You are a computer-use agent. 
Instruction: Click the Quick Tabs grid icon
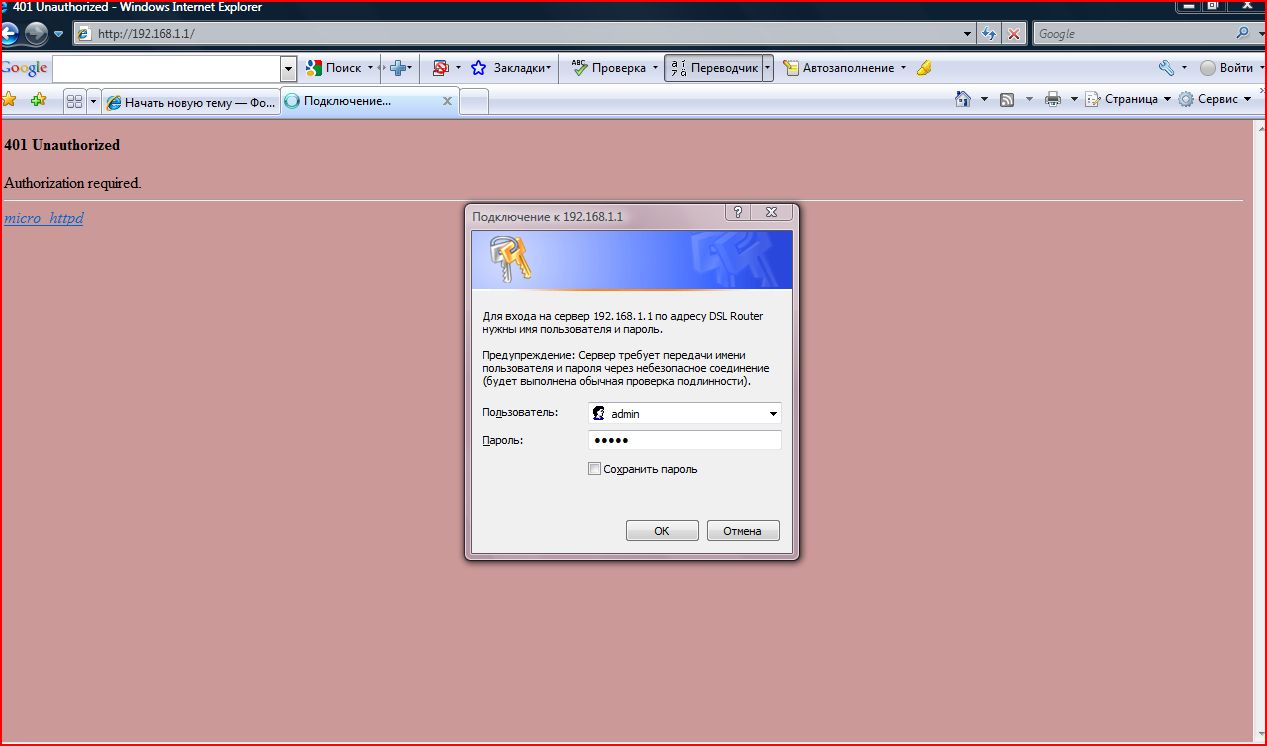[x=74, y=101]
